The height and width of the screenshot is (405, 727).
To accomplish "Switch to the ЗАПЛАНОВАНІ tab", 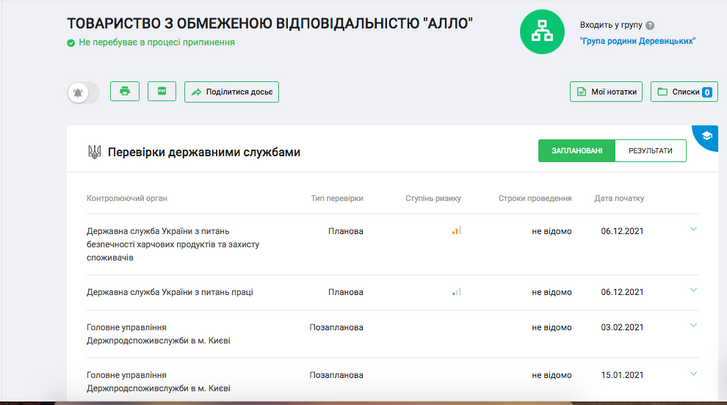I will pos(577,151).
